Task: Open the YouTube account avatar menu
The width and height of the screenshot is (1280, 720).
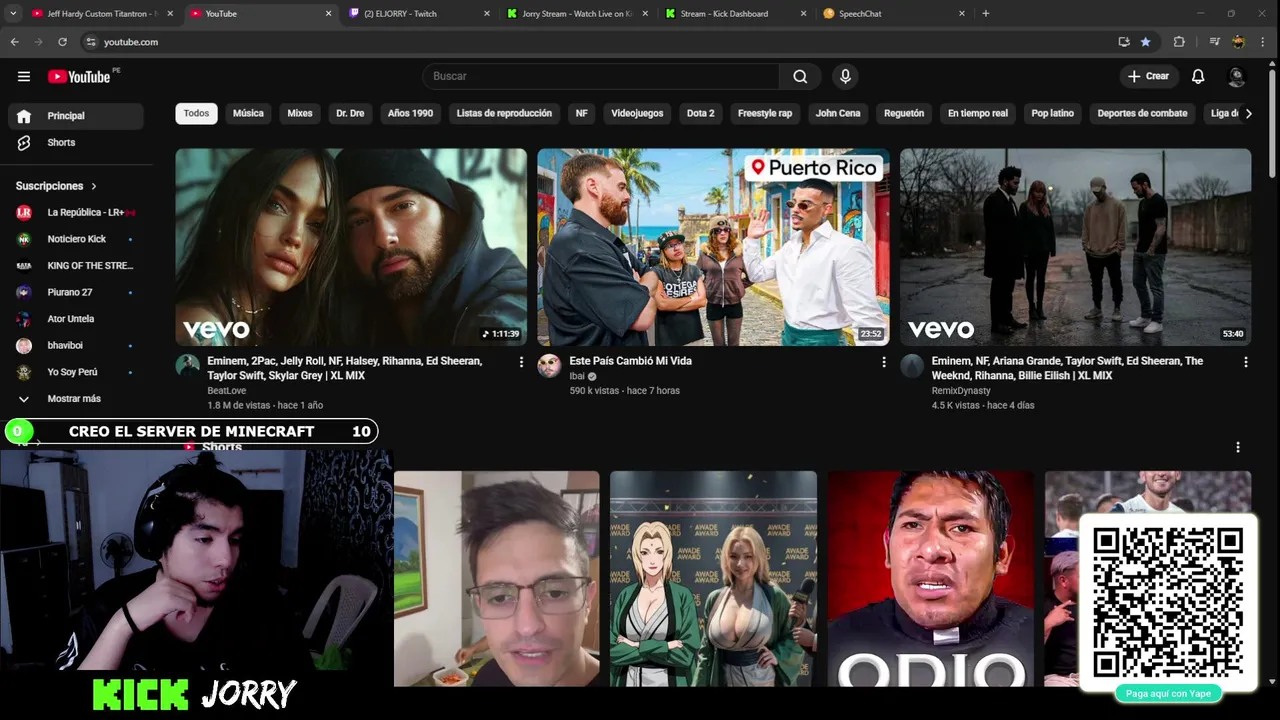Action: pos(1237,76)
